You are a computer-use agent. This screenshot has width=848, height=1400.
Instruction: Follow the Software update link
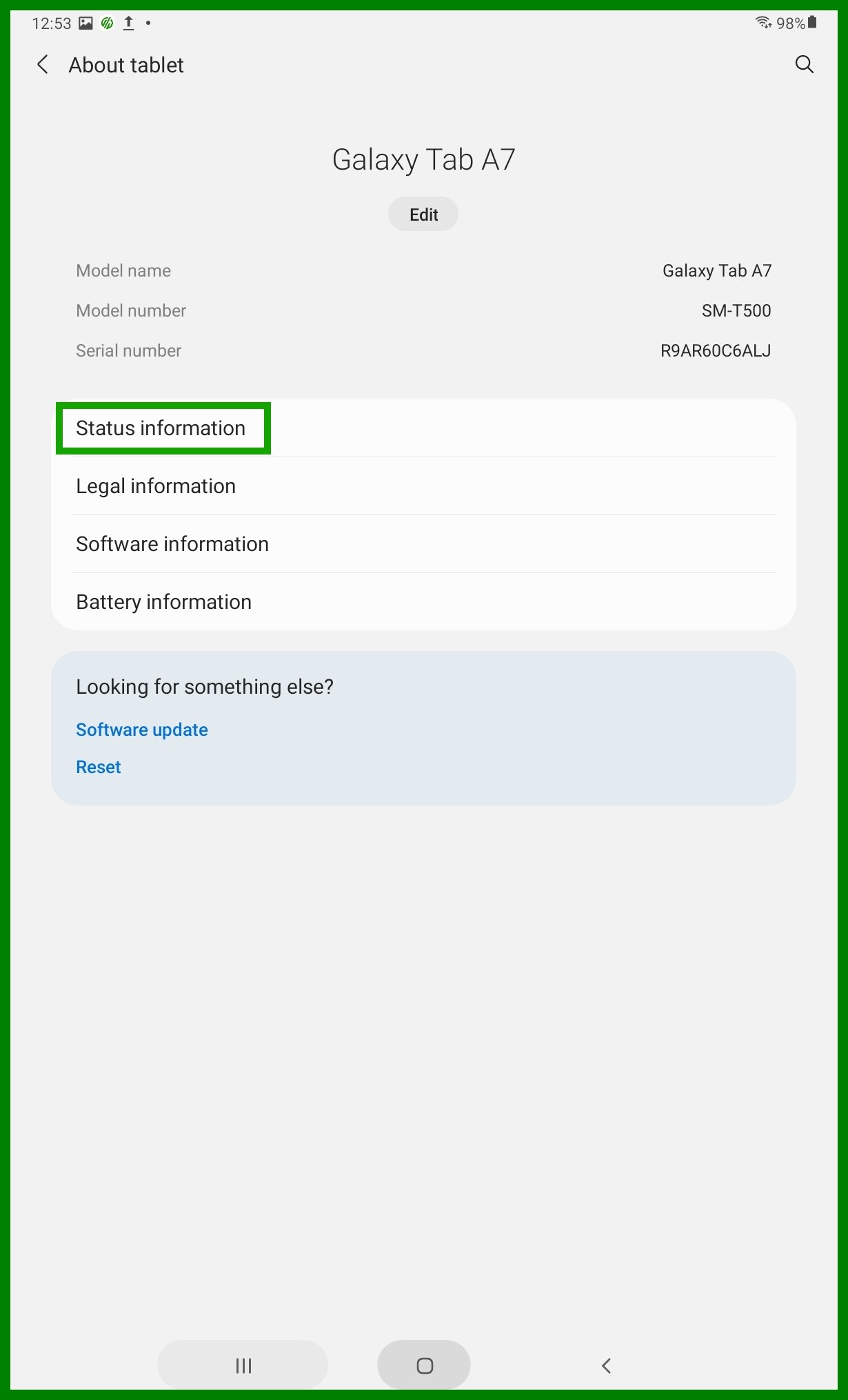pyautogui.click(x=142, y=730)
